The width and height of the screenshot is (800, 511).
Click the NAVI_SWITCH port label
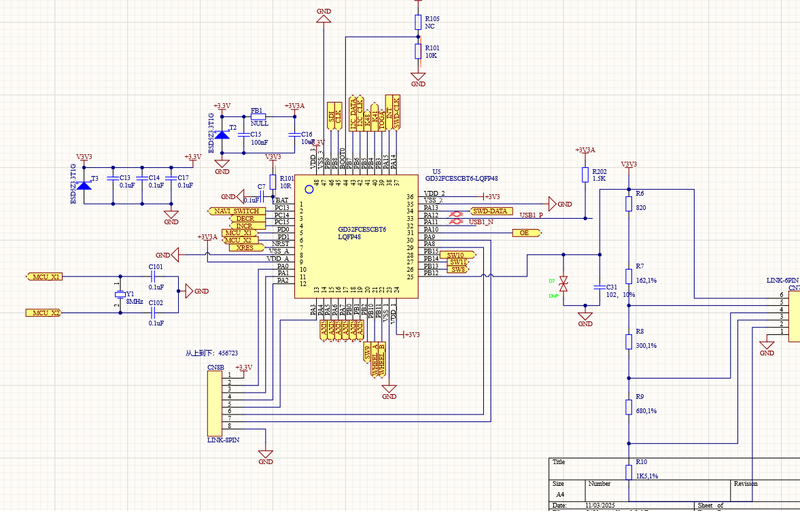236,211
